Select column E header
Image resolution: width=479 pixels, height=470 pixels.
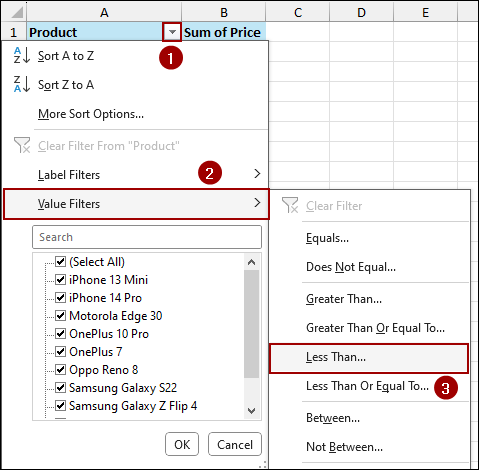[425, 12]
